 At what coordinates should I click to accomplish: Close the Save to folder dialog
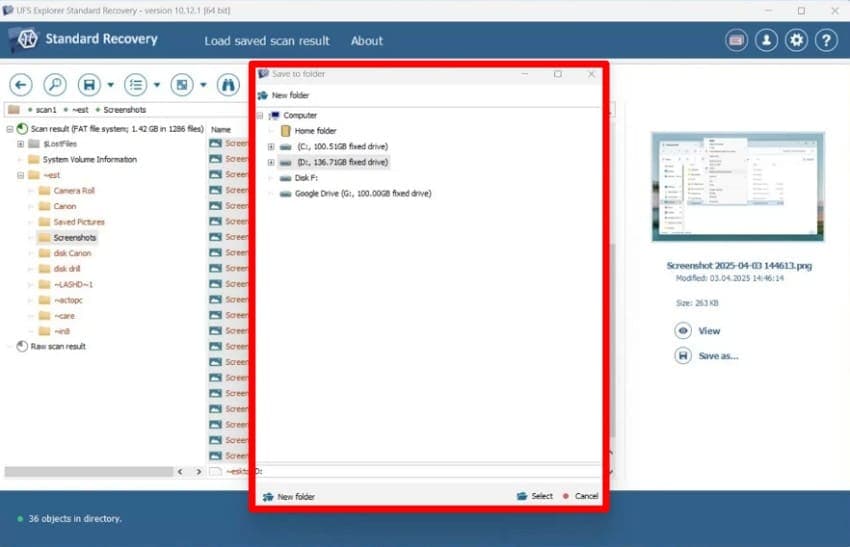tap(591, 74)
